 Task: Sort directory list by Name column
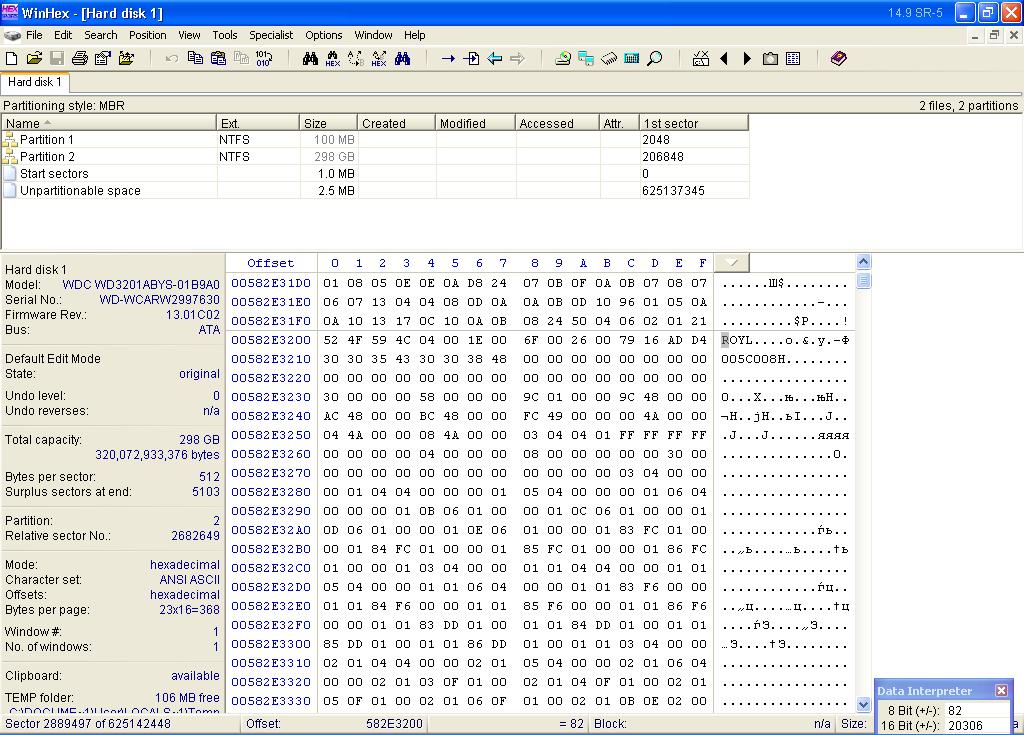click(109, 123)
